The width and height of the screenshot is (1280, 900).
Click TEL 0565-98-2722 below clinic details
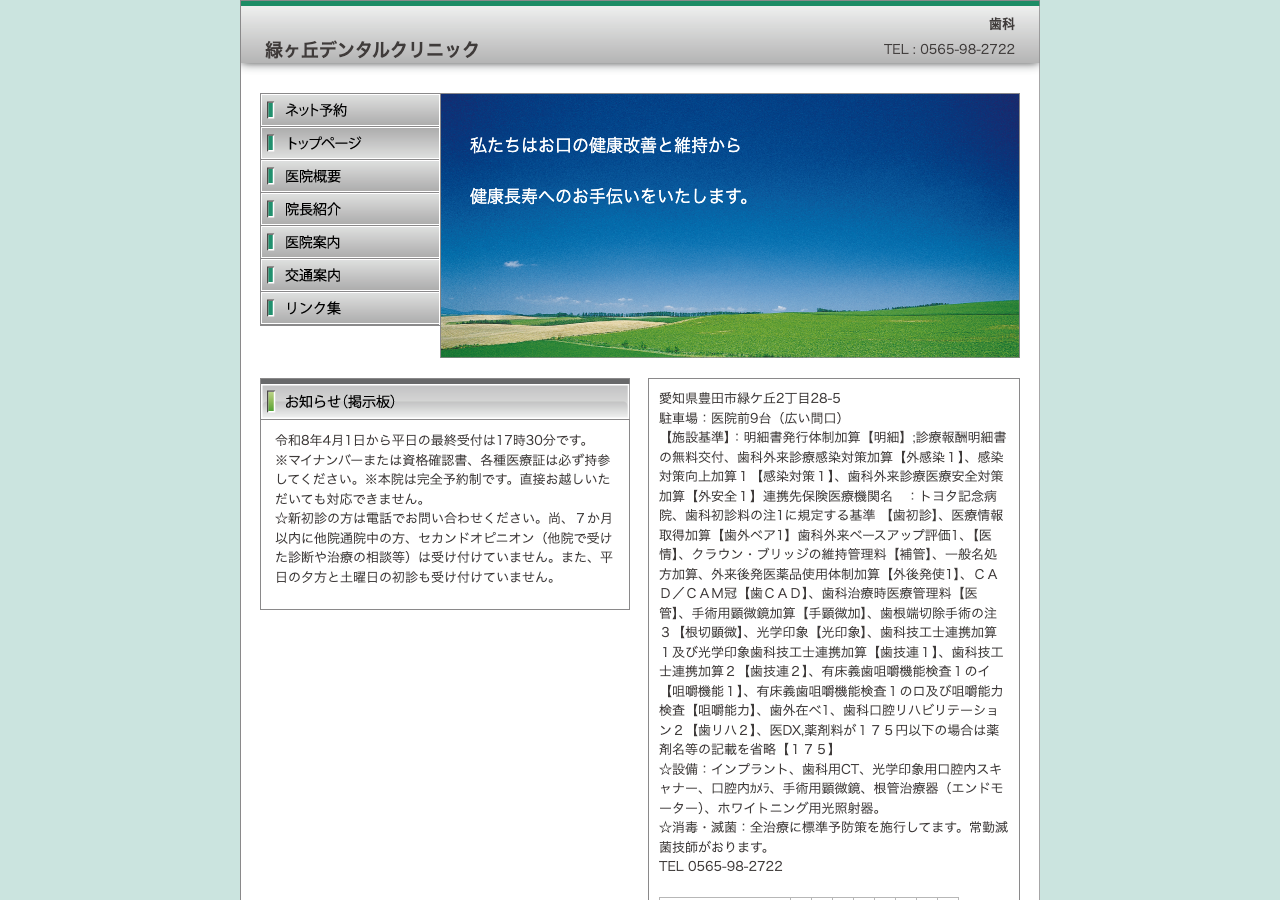(721, 866)
